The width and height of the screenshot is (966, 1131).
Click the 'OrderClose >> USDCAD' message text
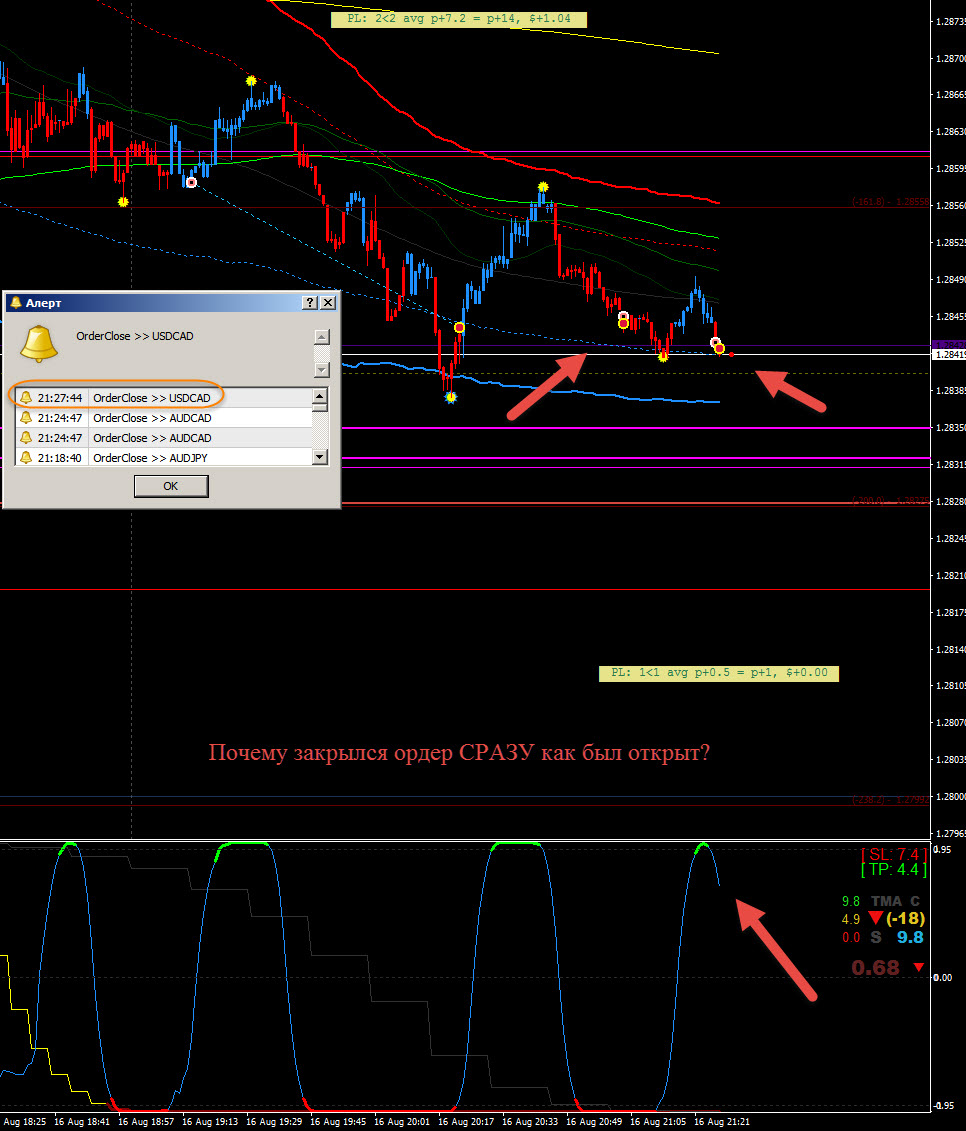[x=135, y=336]
